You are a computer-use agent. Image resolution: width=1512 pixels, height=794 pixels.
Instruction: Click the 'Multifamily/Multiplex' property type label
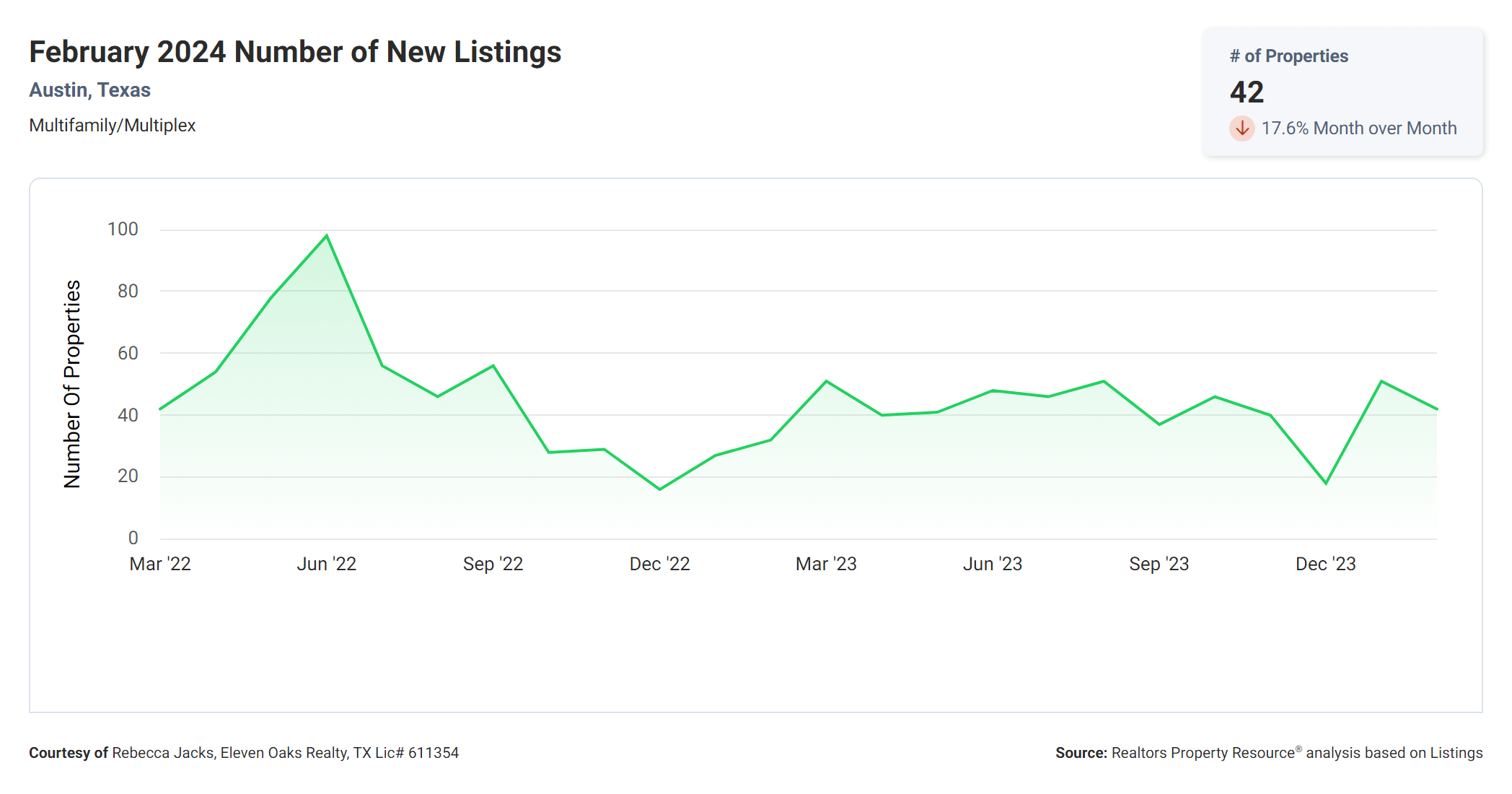112,126
